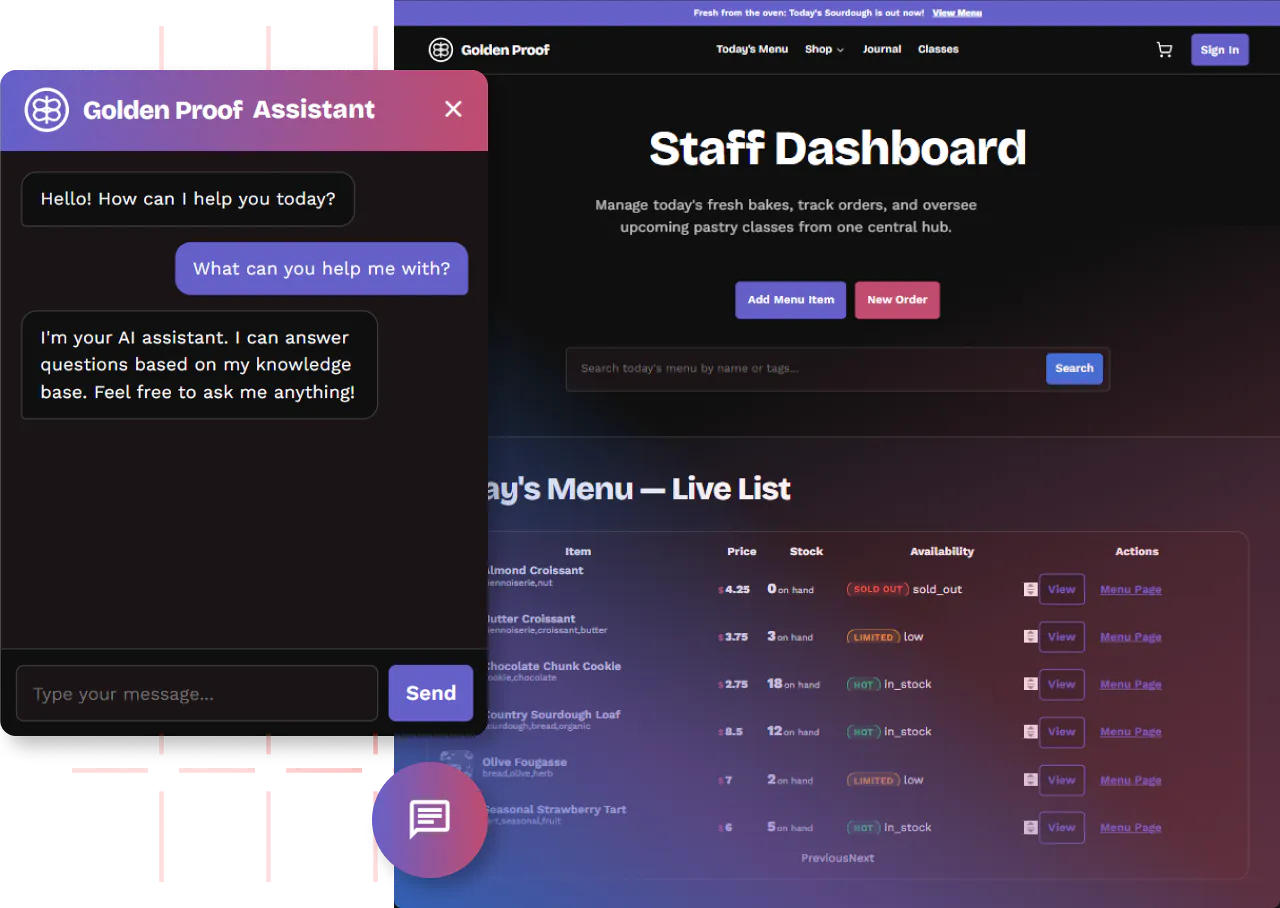Click the Golden Proof brand name in header

(505, 49)
